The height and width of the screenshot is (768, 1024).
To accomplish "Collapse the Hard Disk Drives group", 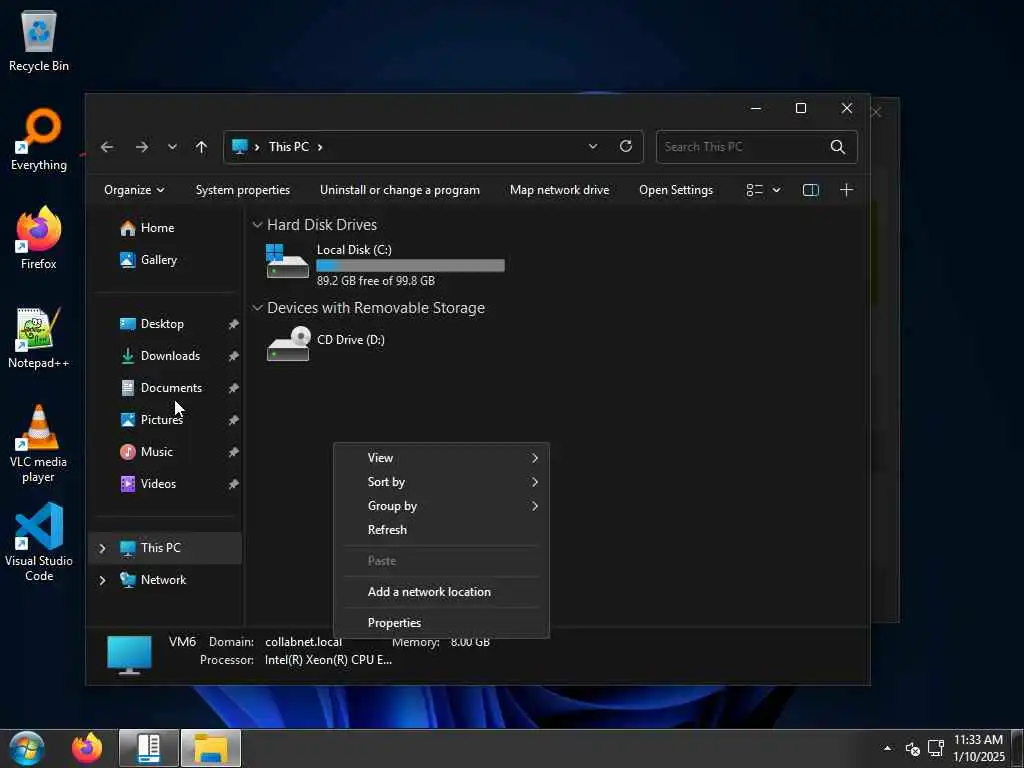I will pyautogui.click(x=257, y=225).
